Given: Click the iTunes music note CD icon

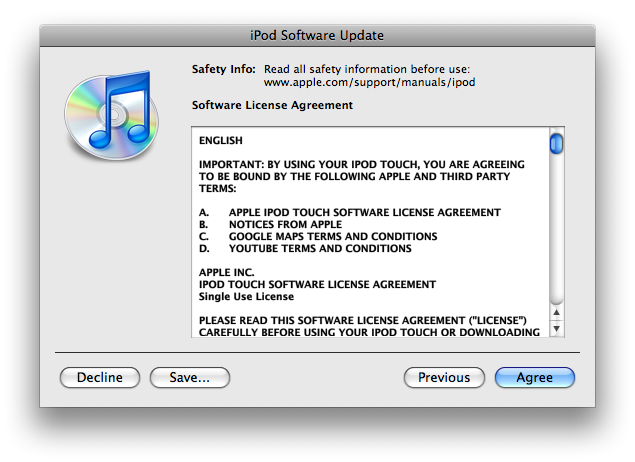Looking at the screenshot, I should pyautogui.click(x=112, y=115).
